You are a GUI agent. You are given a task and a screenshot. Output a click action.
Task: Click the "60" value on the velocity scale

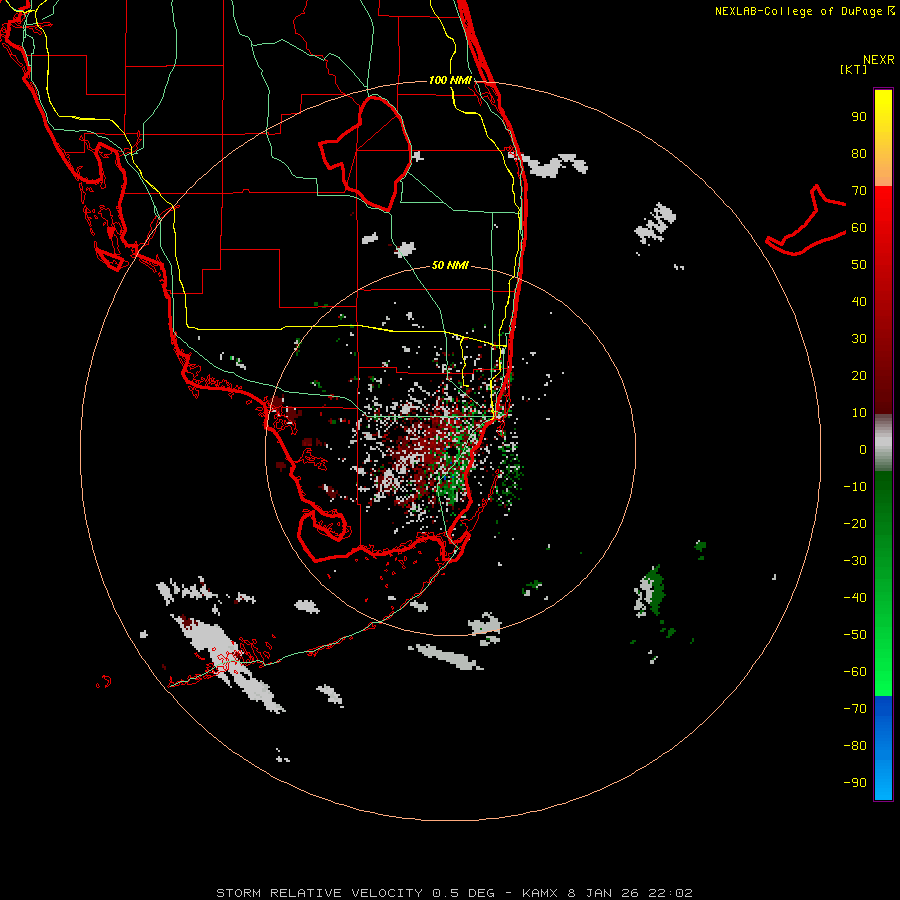[859, 228]
